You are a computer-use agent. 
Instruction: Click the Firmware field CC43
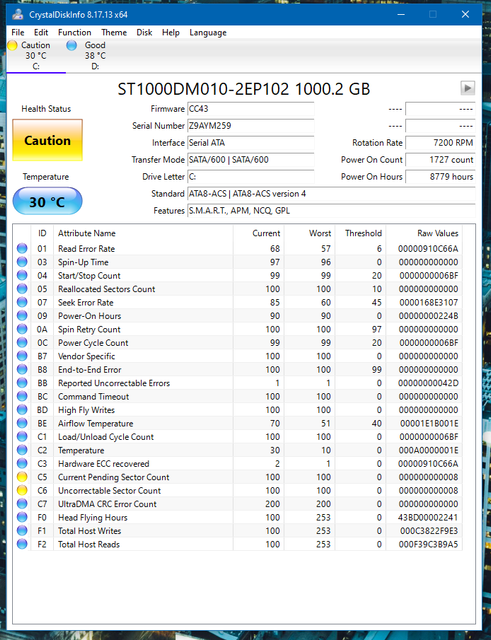click(251, 109)
